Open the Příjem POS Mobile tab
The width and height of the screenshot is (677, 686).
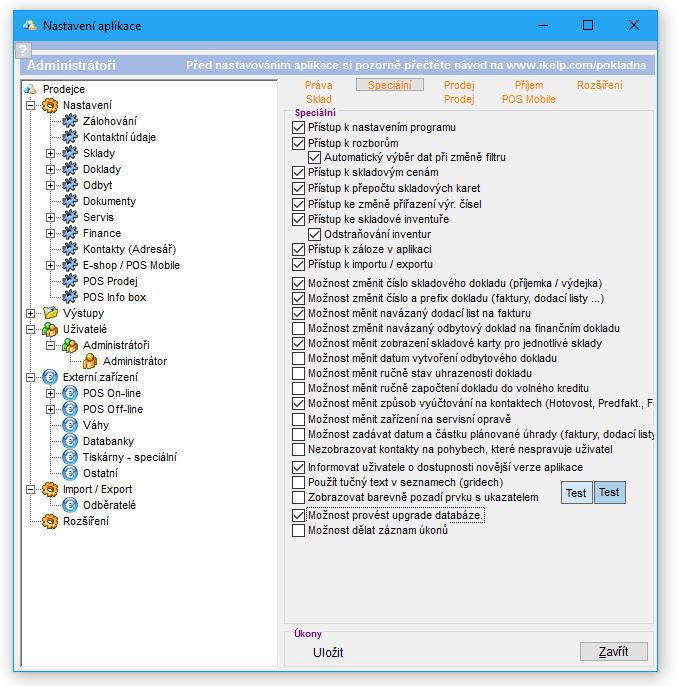pos(529,92)
